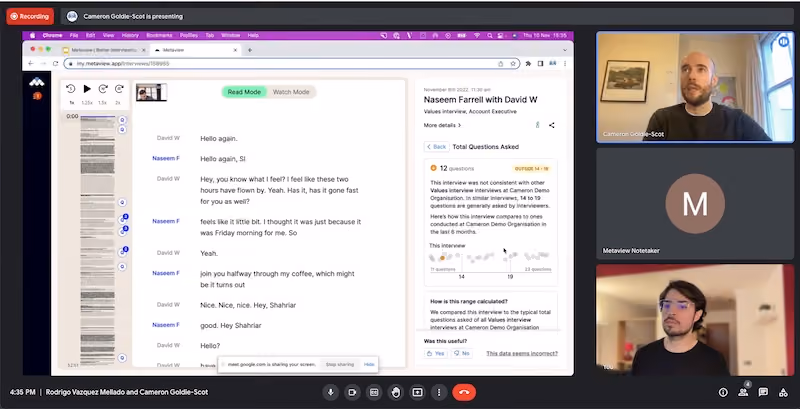
Task: Rewind the interview five seconds
Action: point(71,89)
